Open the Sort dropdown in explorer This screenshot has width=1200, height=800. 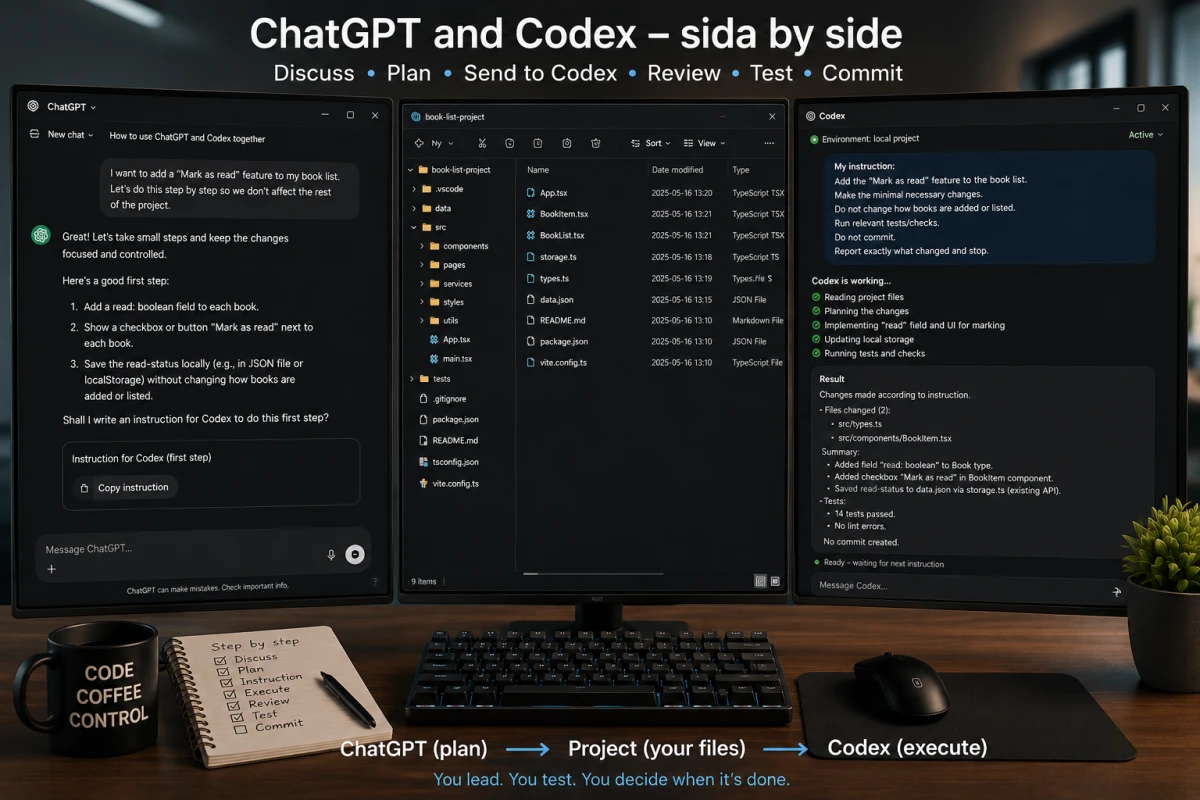[652, 143]
